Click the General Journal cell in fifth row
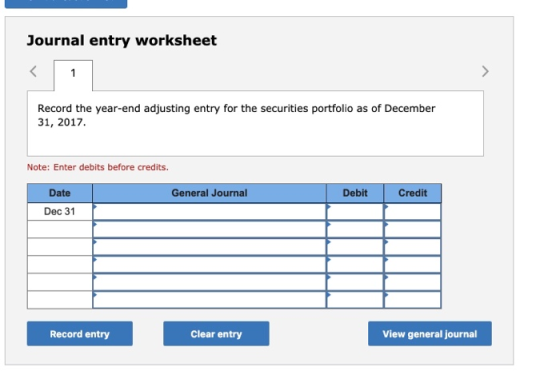560x375 pixels. tap(209, 282)
